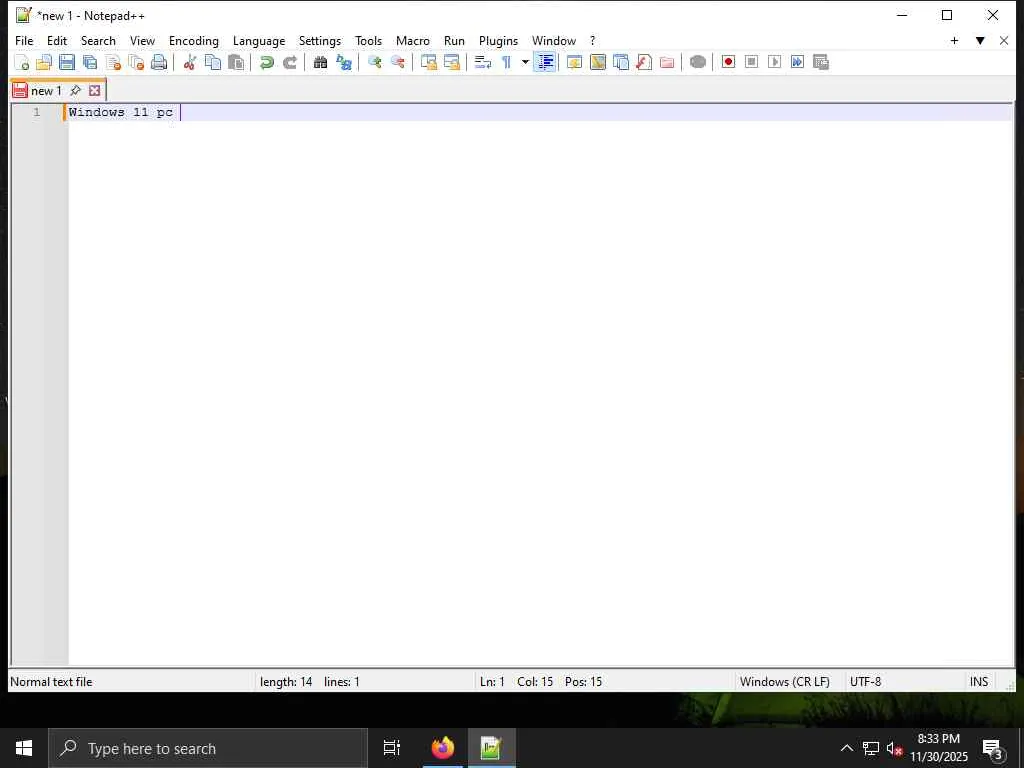
Task: Stop macro recording
Action: (752, 62)
